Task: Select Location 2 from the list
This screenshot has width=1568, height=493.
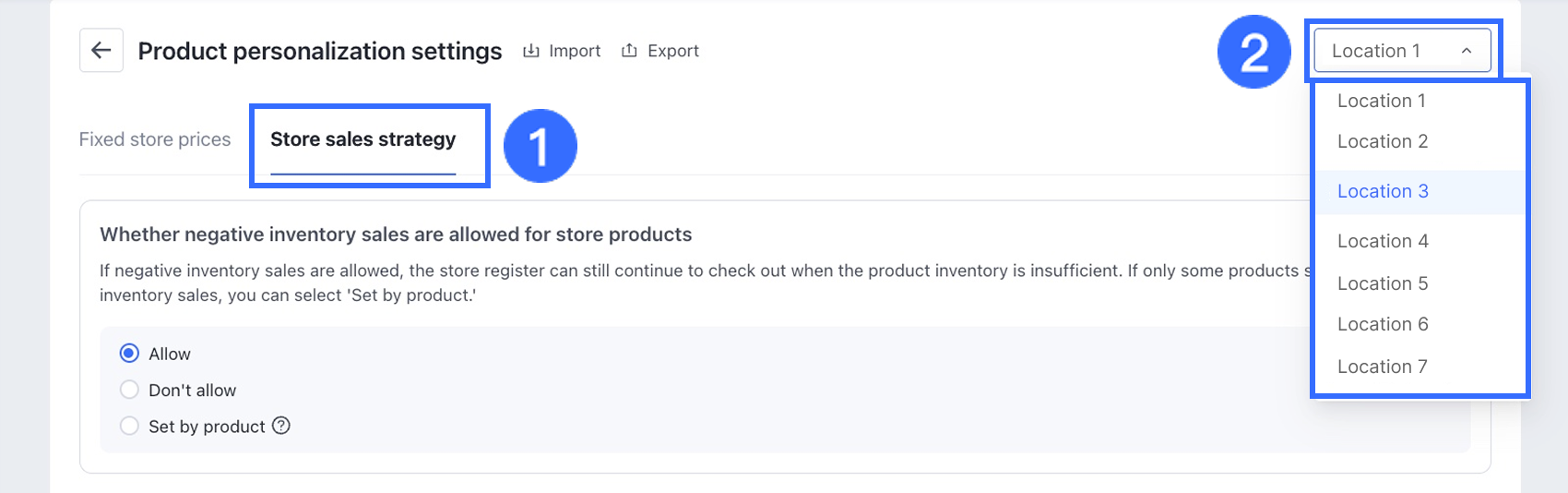Action: 1383,141
